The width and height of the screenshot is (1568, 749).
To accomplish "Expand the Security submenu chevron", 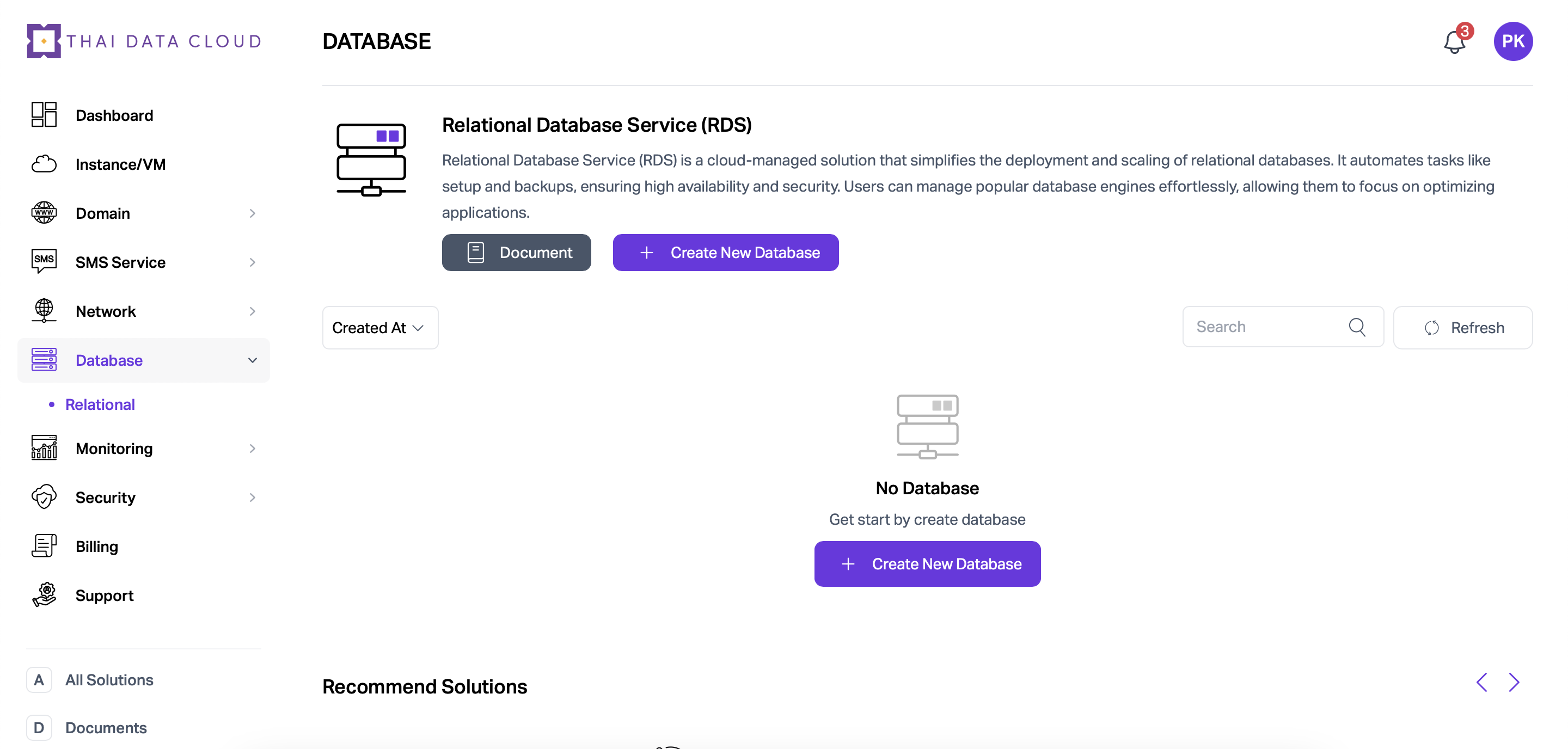I will [x=252, y=498].
